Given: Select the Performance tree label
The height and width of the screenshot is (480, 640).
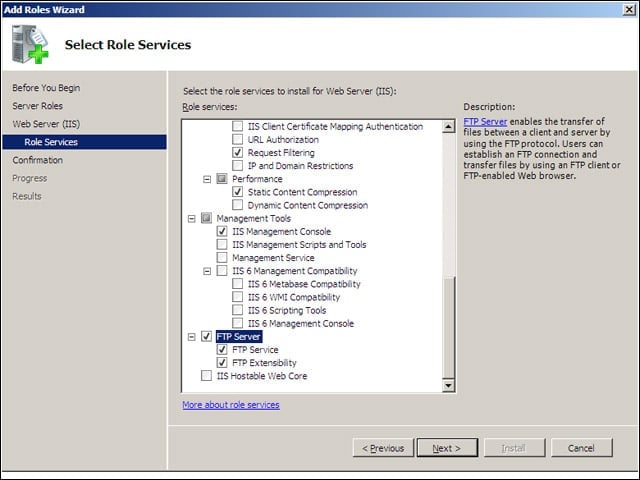Looking at the screenshot, I should coord(257,179).
